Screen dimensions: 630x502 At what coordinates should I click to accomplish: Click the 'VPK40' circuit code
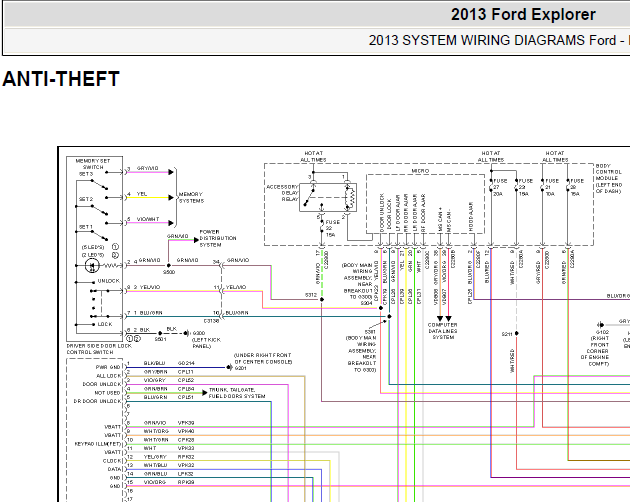point(186,431)
